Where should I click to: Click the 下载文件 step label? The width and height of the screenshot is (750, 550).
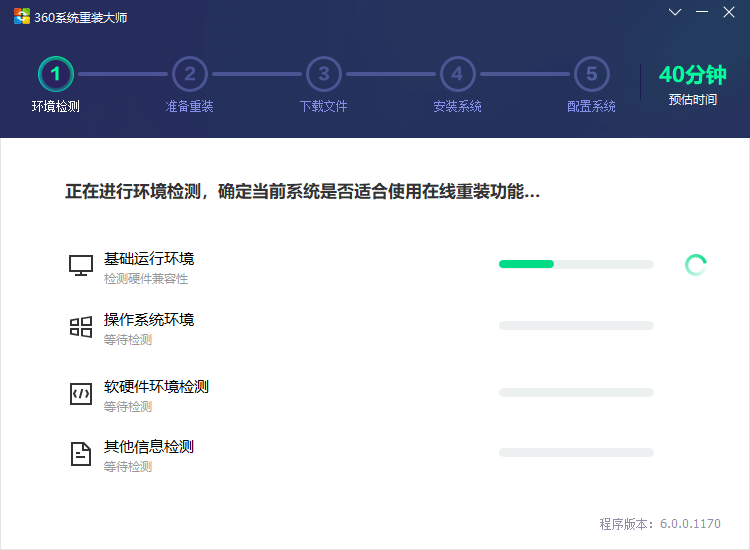[323, 106]
